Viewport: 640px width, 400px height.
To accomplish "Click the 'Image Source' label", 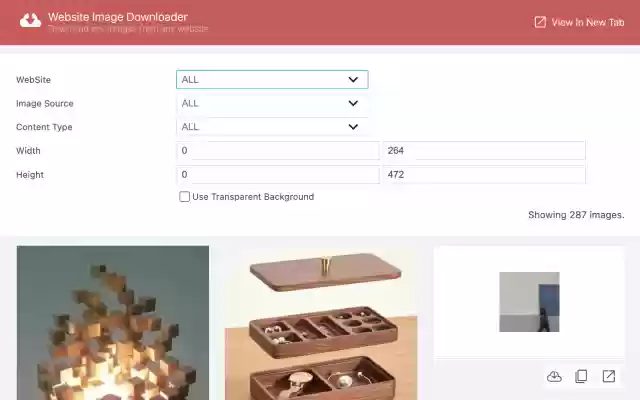I will click(45, 104).
